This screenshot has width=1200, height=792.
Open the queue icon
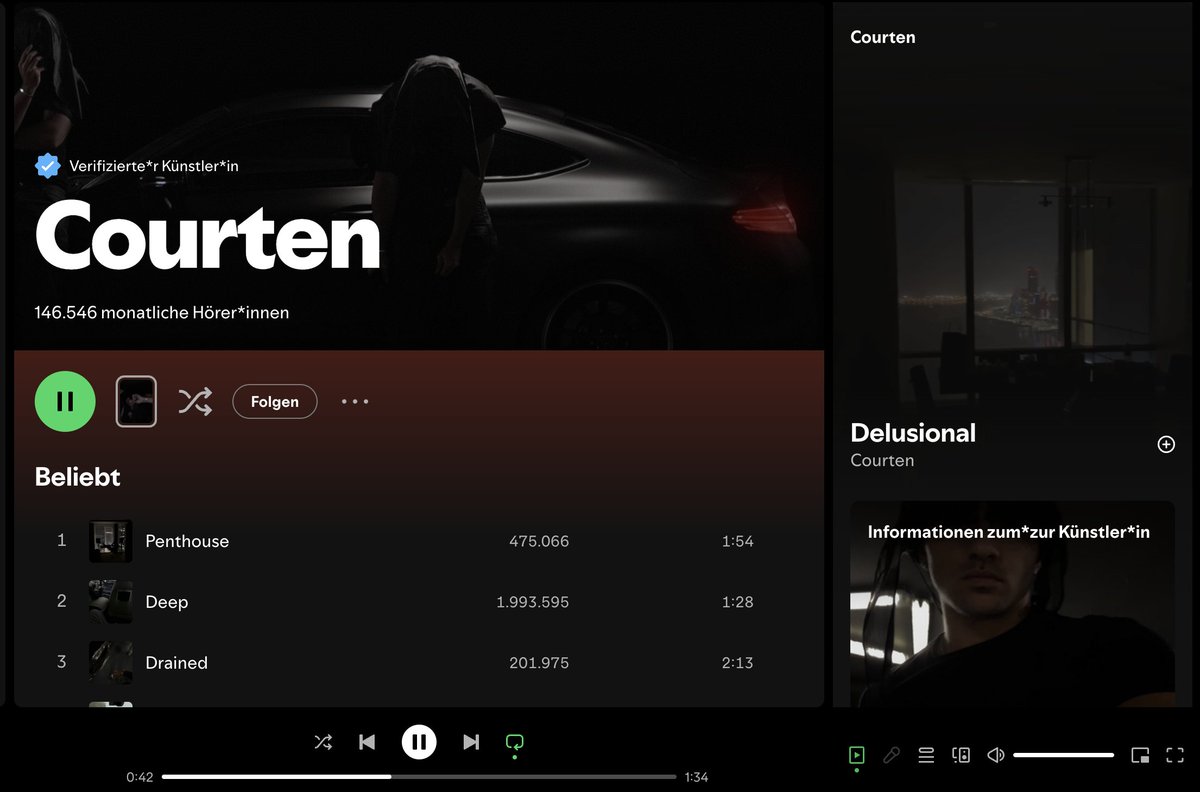tap(926, 755)
